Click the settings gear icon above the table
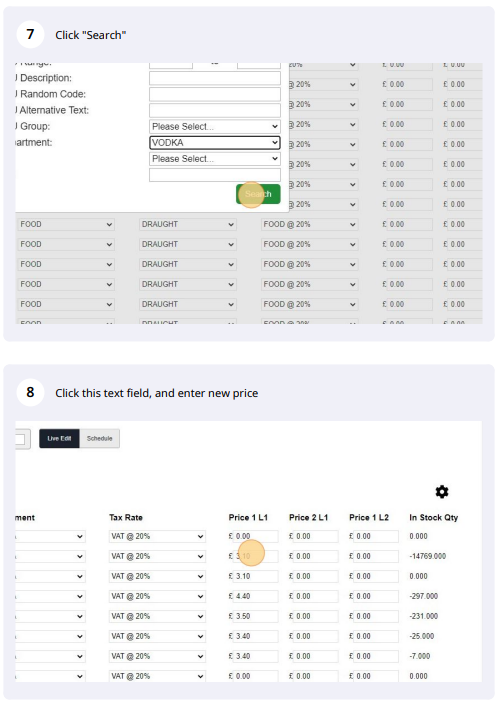This screenshot has width=499, height=704. (x=442, y=492)
